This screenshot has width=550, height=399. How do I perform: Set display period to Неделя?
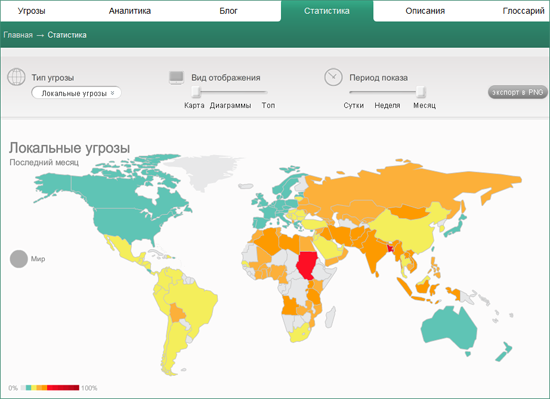387,105
